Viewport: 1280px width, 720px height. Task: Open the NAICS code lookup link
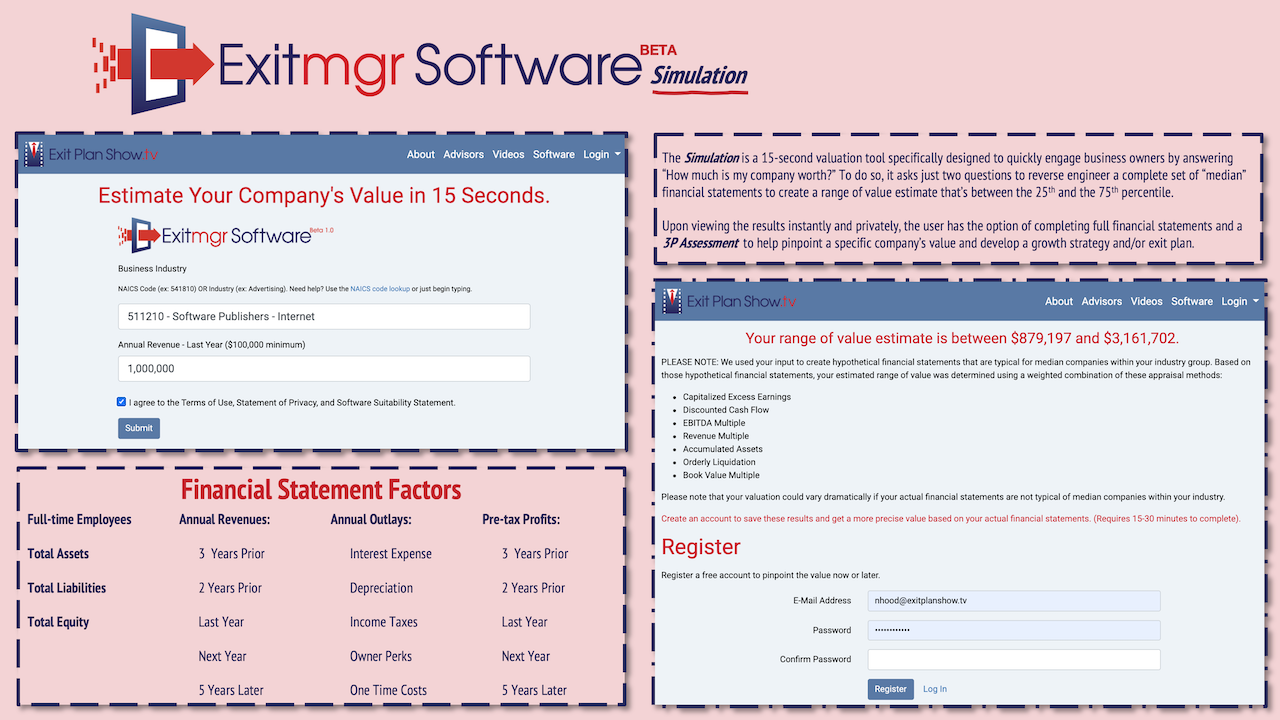coord(380,289)
